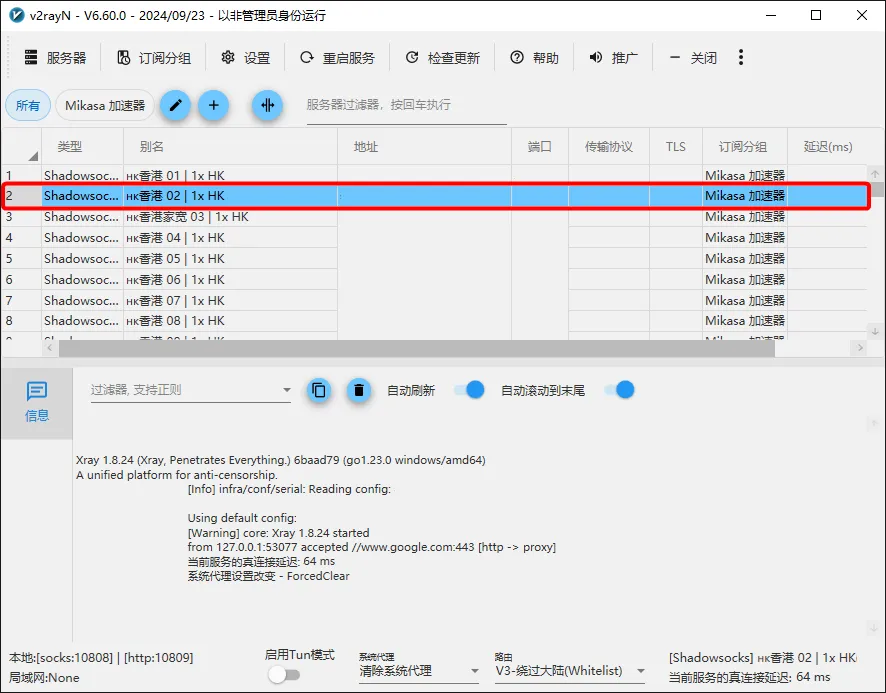Select server row HK香港 04 | 1x HK
886x693 pixels.
click(x=435, y=237)
